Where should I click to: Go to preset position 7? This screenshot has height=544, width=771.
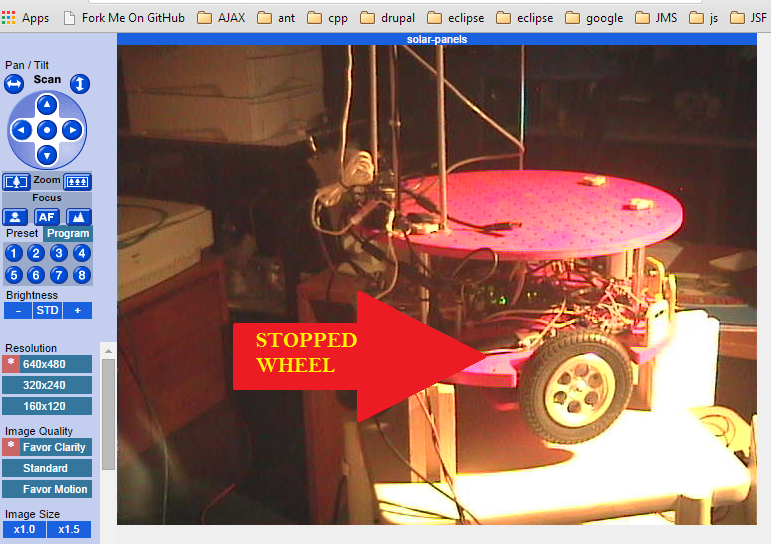pos(59,275)
